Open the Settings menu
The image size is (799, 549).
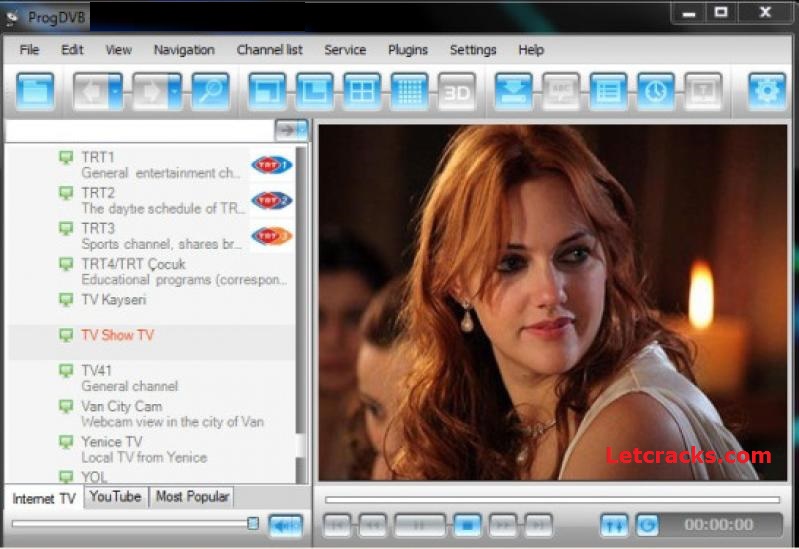click(473, 50)
